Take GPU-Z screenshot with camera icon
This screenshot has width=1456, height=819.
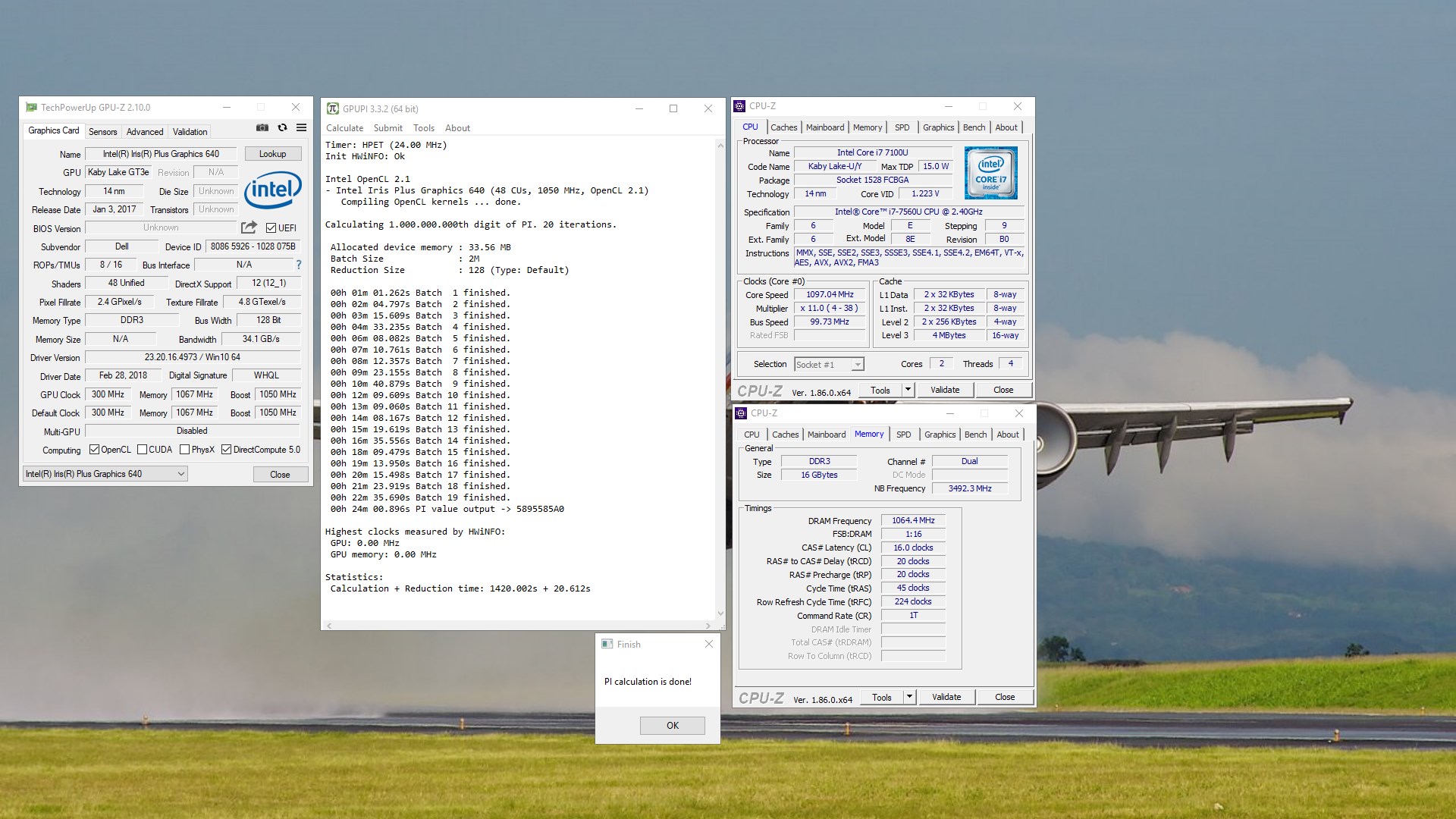(x=262, y=128)
